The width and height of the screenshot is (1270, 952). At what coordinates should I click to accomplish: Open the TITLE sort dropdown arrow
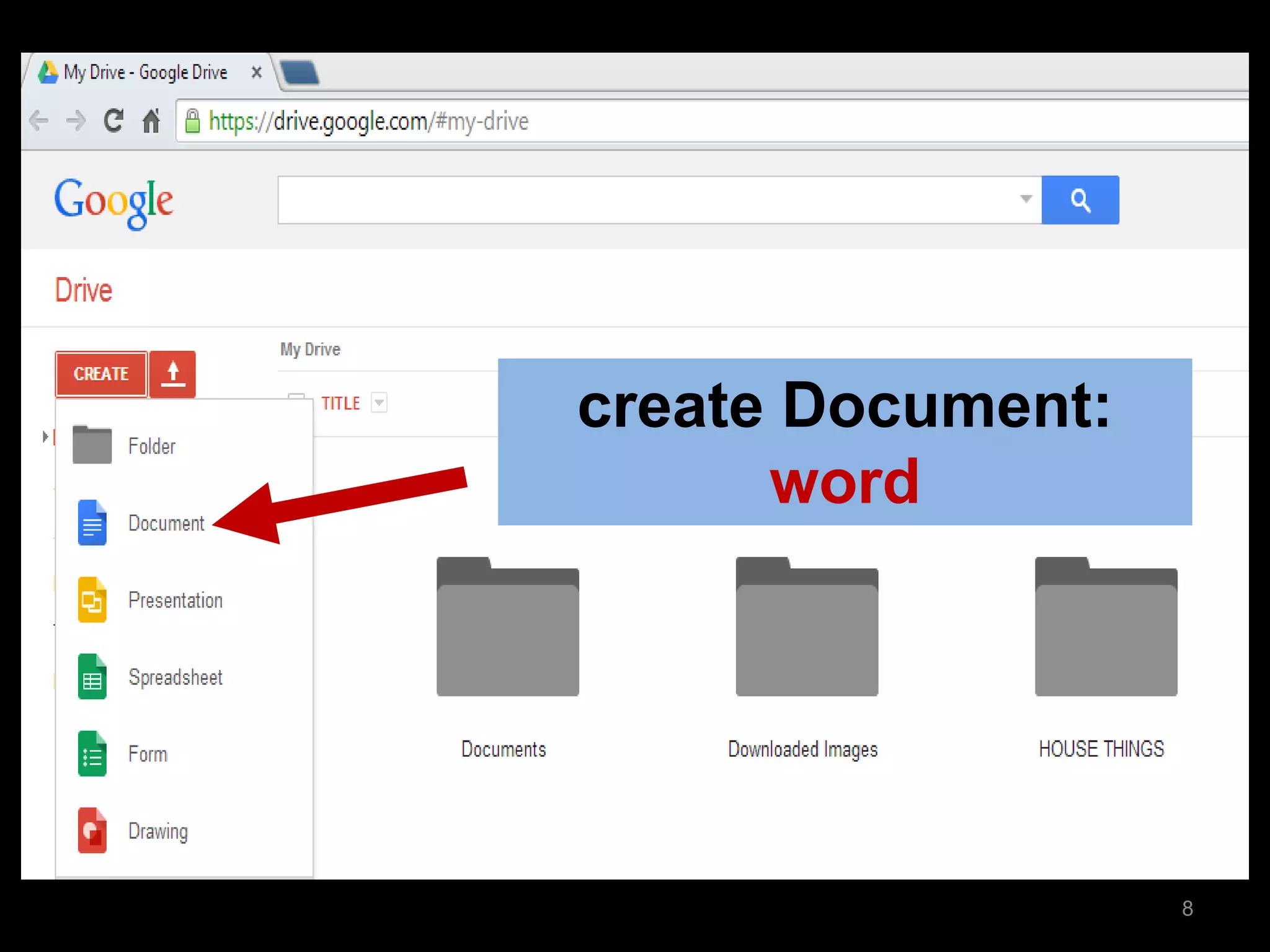pyautogui.click(x=379, y=403)
